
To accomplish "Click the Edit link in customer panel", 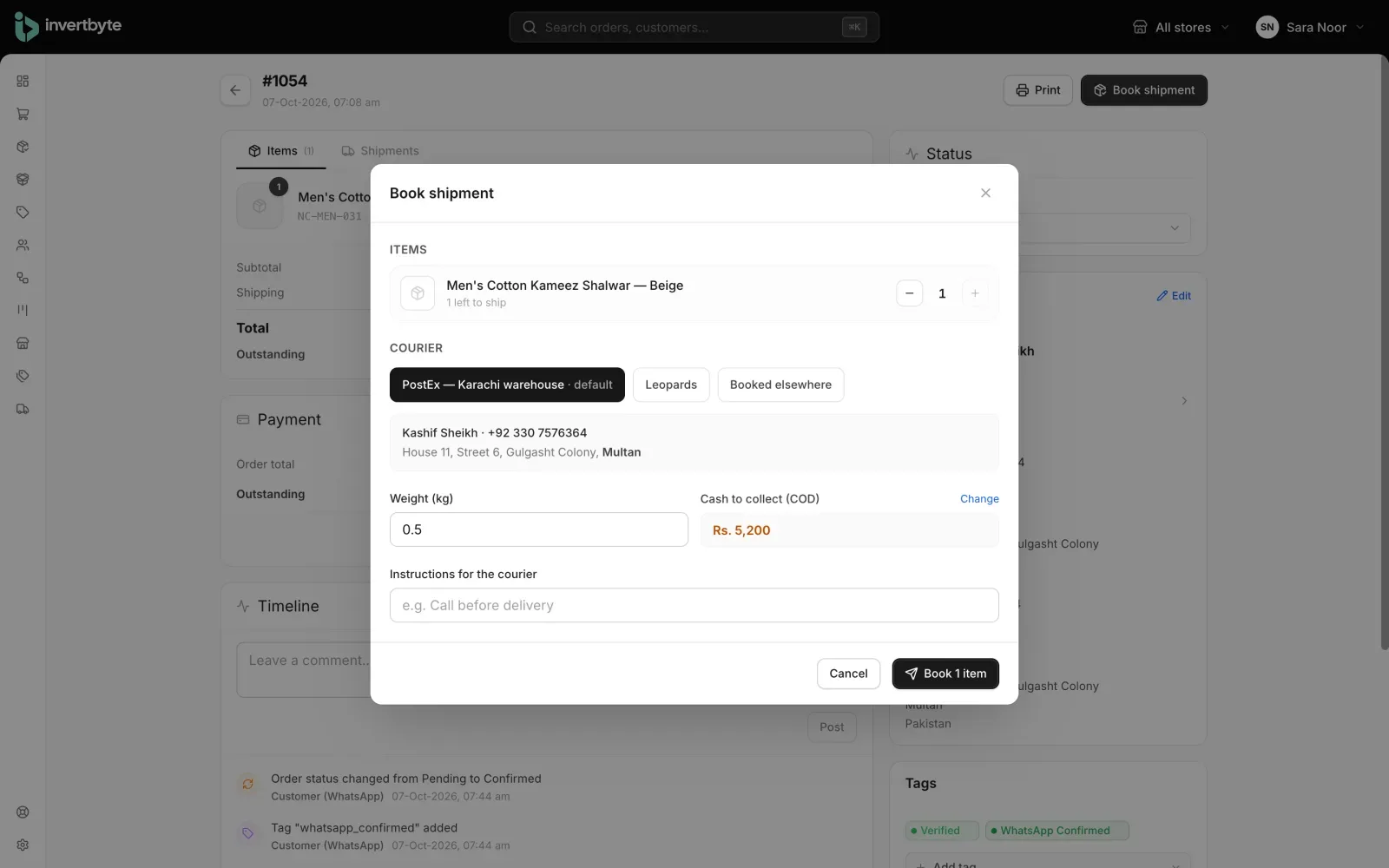I will pyautogui.click(x=1174, y=296).
